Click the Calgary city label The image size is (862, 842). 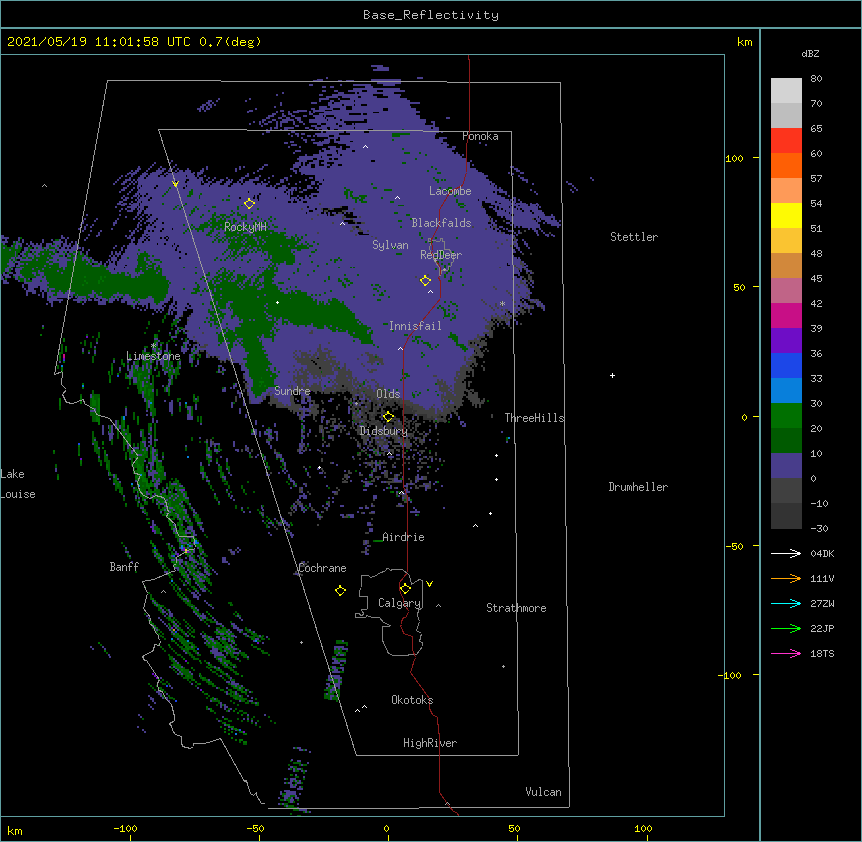400,603
